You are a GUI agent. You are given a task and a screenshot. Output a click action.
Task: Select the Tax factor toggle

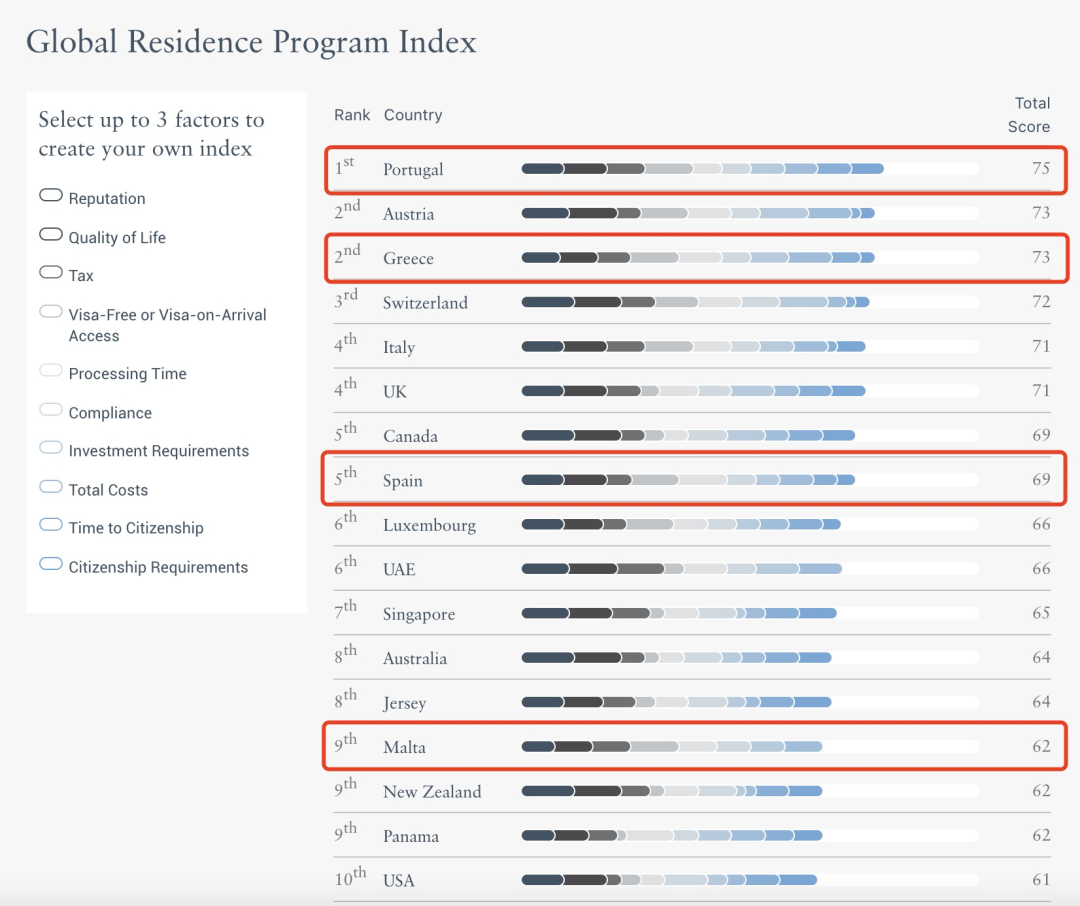[x=51, y=273]
